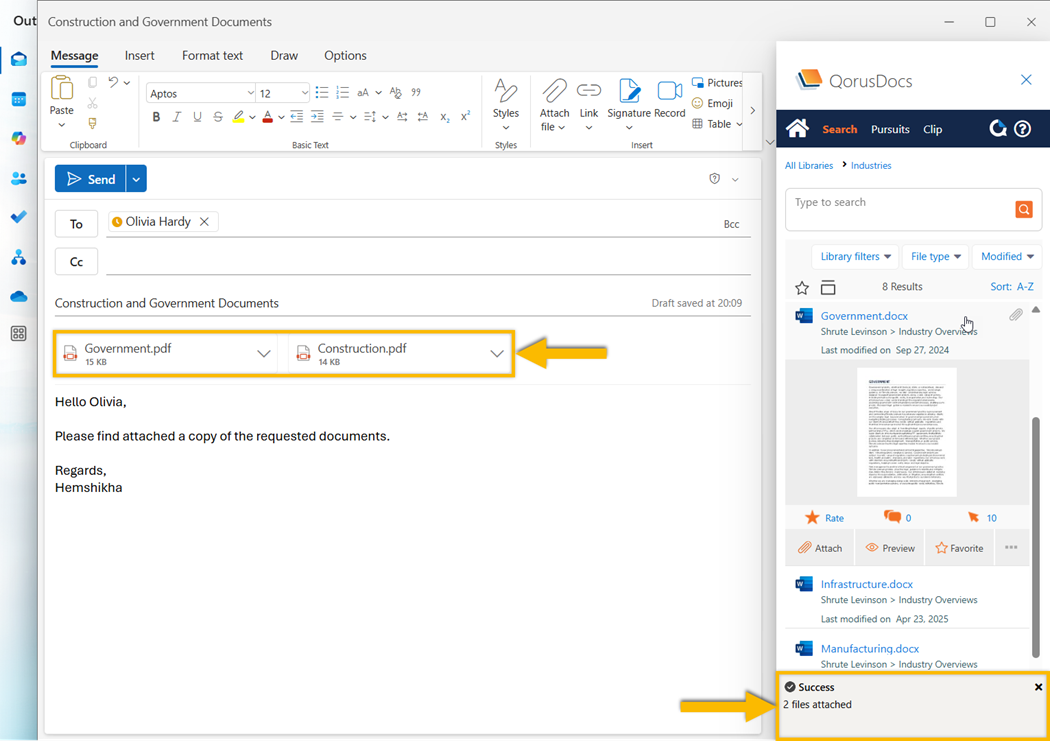Expand the Government.pdf attachment options chevron
1050x741 pixels.
tap(264, 354)
